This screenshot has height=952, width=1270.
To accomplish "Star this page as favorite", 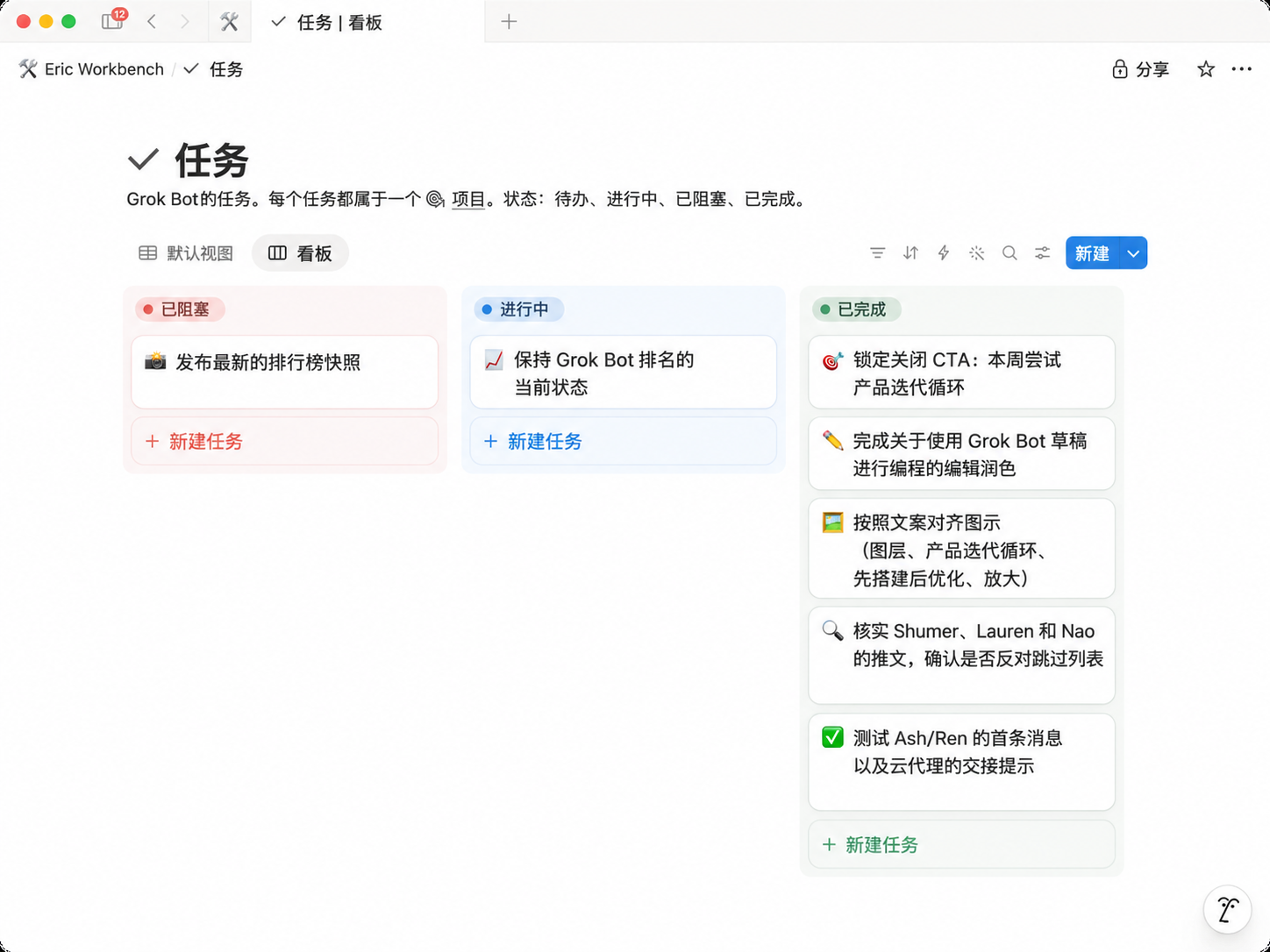I will pyautogui.click(x=1206, y=69).
